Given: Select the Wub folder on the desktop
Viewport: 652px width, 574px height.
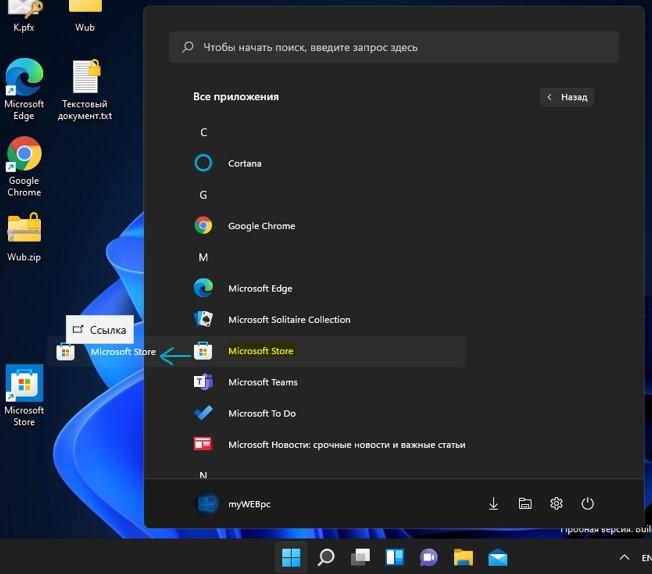Looking at the screenshot, I should [x=85, y=16].
